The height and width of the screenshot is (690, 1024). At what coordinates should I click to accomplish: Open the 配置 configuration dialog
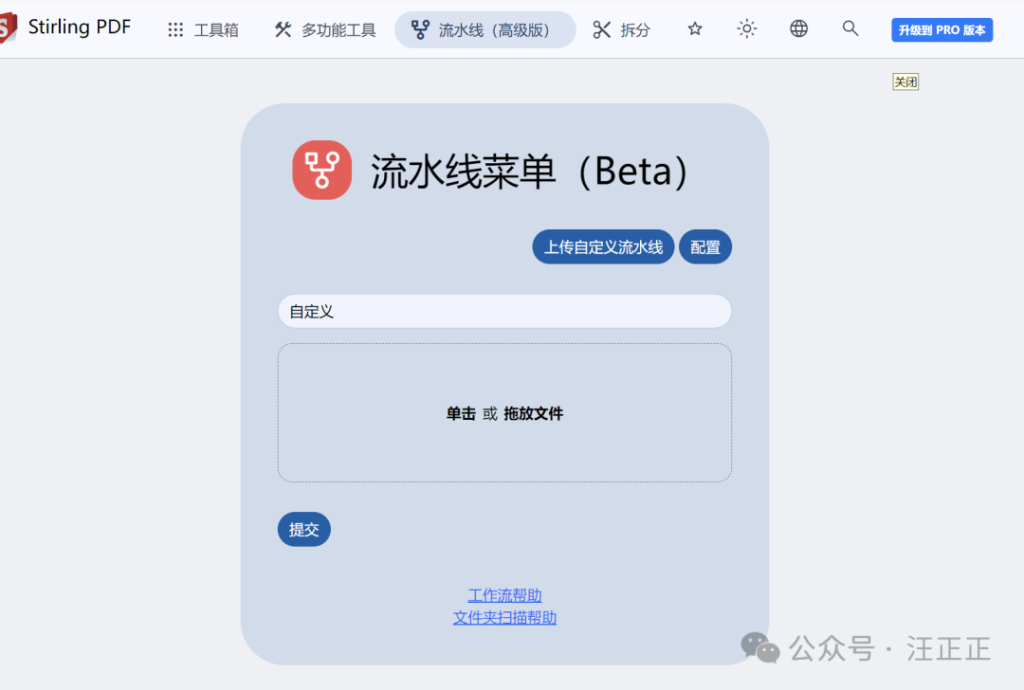pyautogui.click(x=705, y=246)
